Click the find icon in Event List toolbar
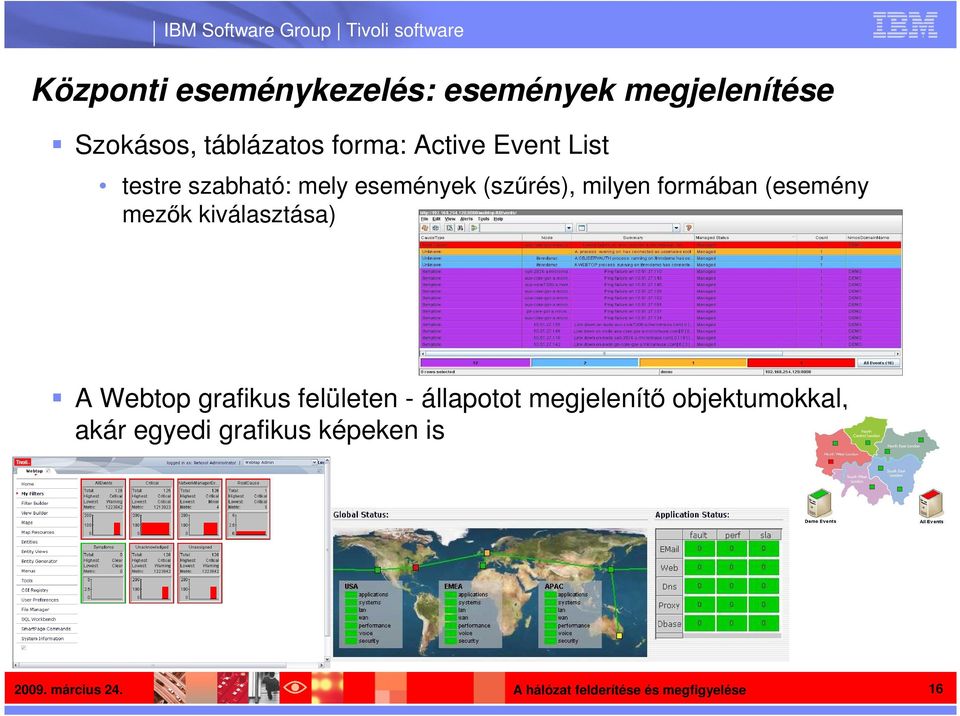The height and width of the screenshot is (716, 960). pyautogui.click(x=450, y=228)
